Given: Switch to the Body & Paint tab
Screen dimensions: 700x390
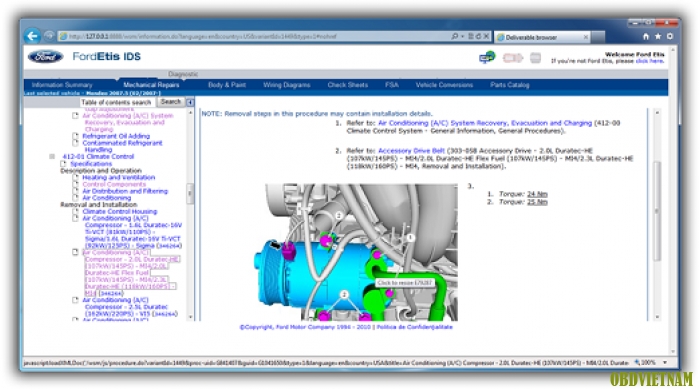Looking at the screenshot, I should point(227,85).
